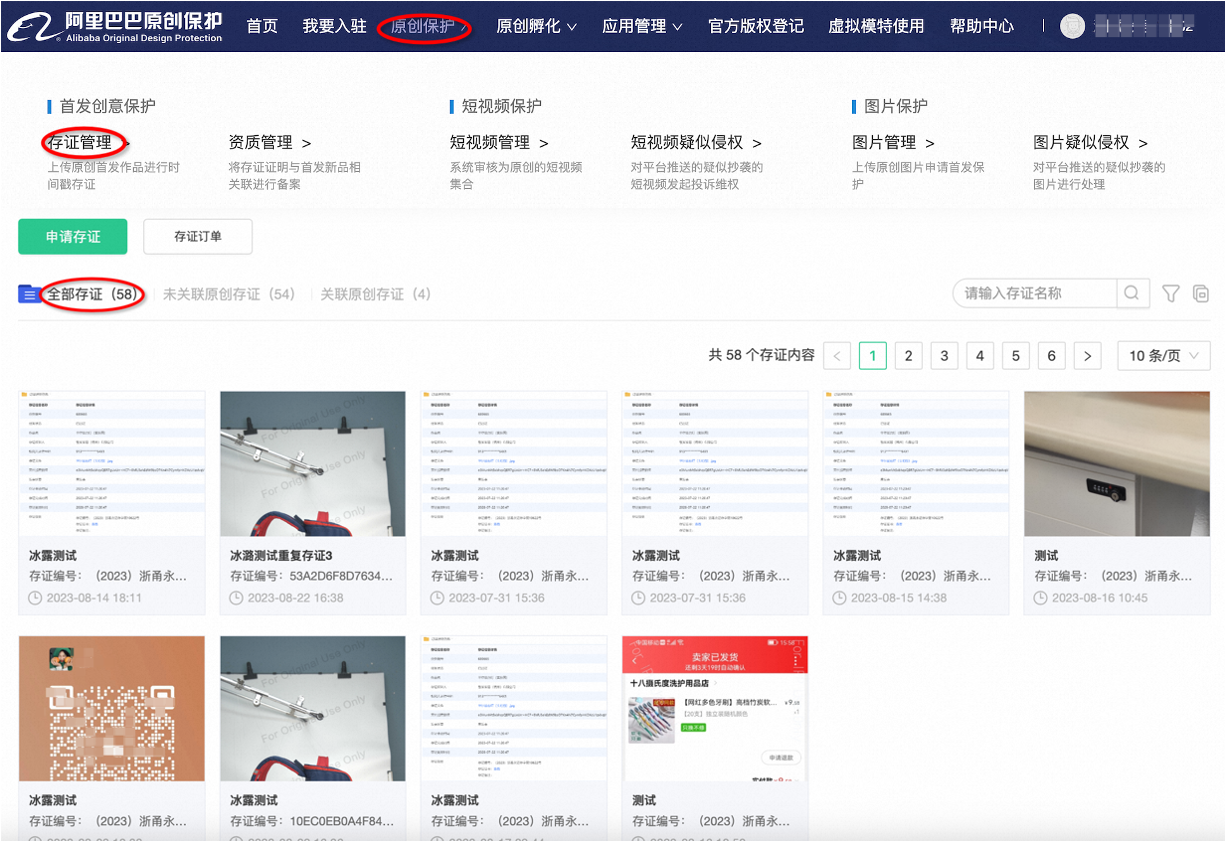Jump to page 5

(1015, 356)
